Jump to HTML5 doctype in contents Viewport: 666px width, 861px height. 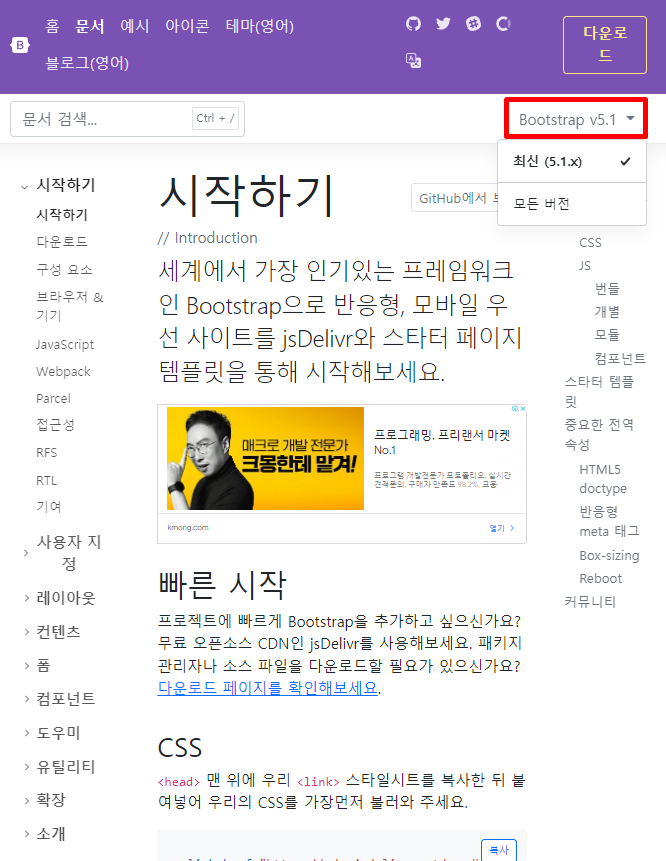603,479
